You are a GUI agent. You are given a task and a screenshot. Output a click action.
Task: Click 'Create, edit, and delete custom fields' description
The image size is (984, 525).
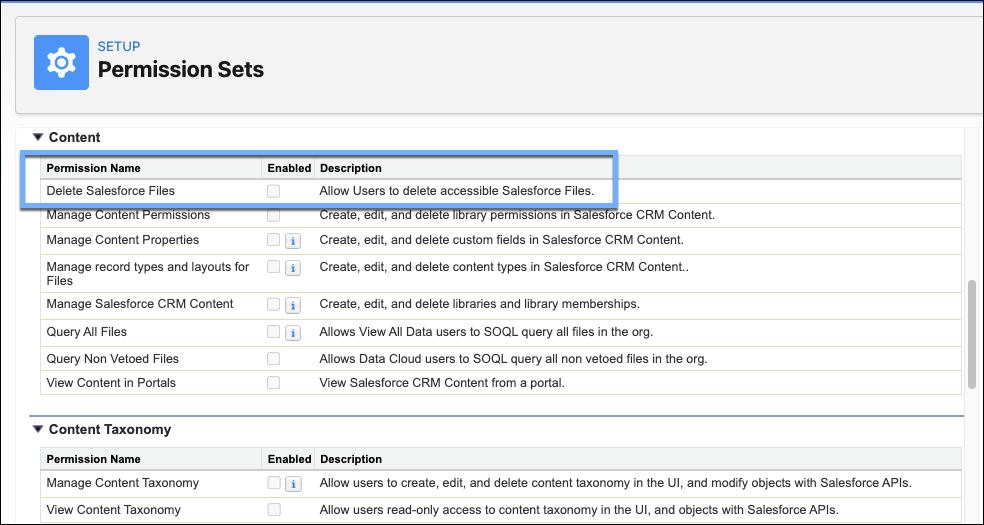(x=501, y=240)
